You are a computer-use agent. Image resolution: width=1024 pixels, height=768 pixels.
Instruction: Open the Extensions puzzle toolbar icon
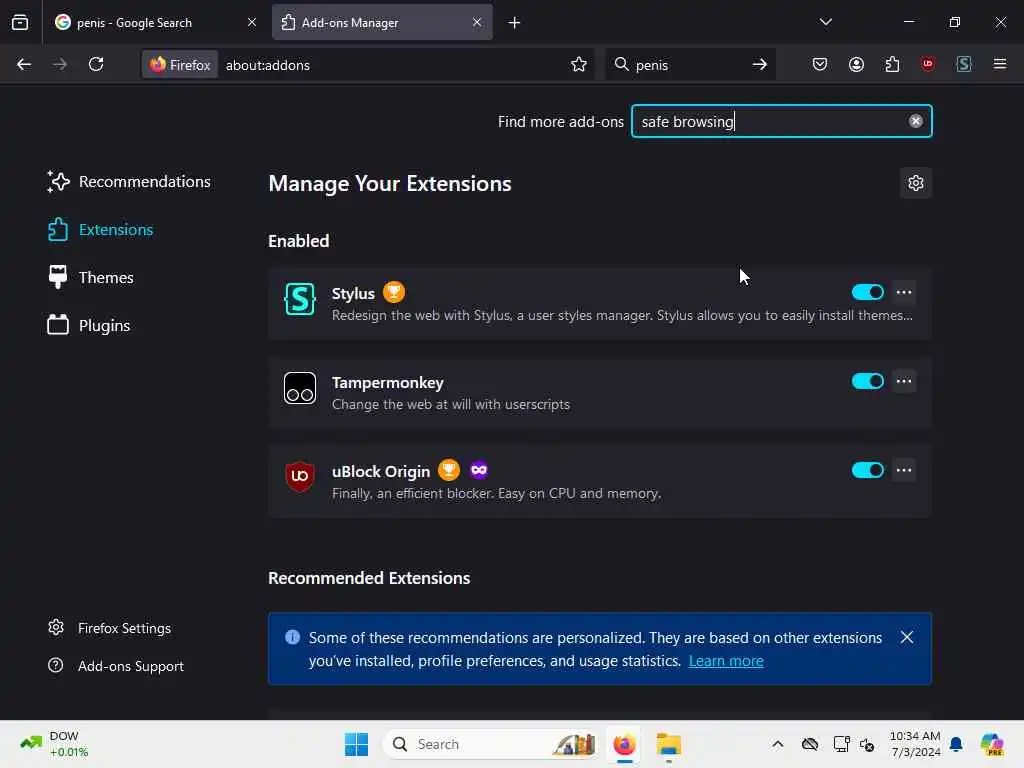pos(892,64)
